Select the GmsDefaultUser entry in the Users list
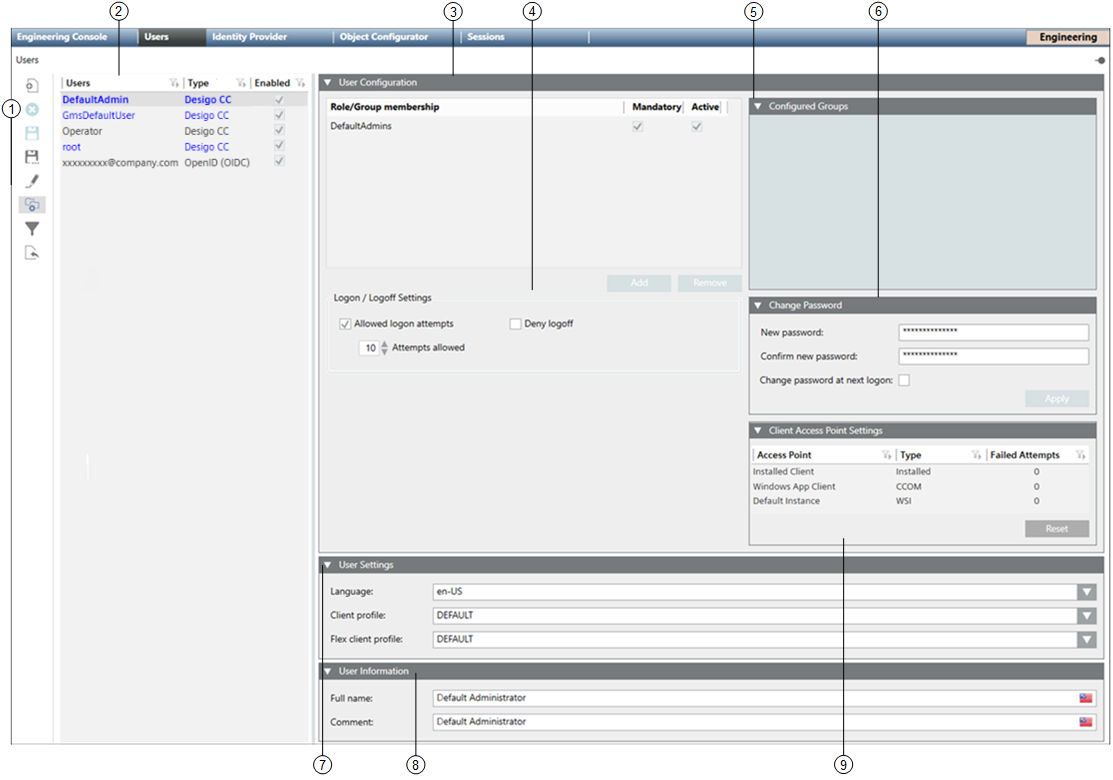This screenshot has height=780, width=1113. 98,115
